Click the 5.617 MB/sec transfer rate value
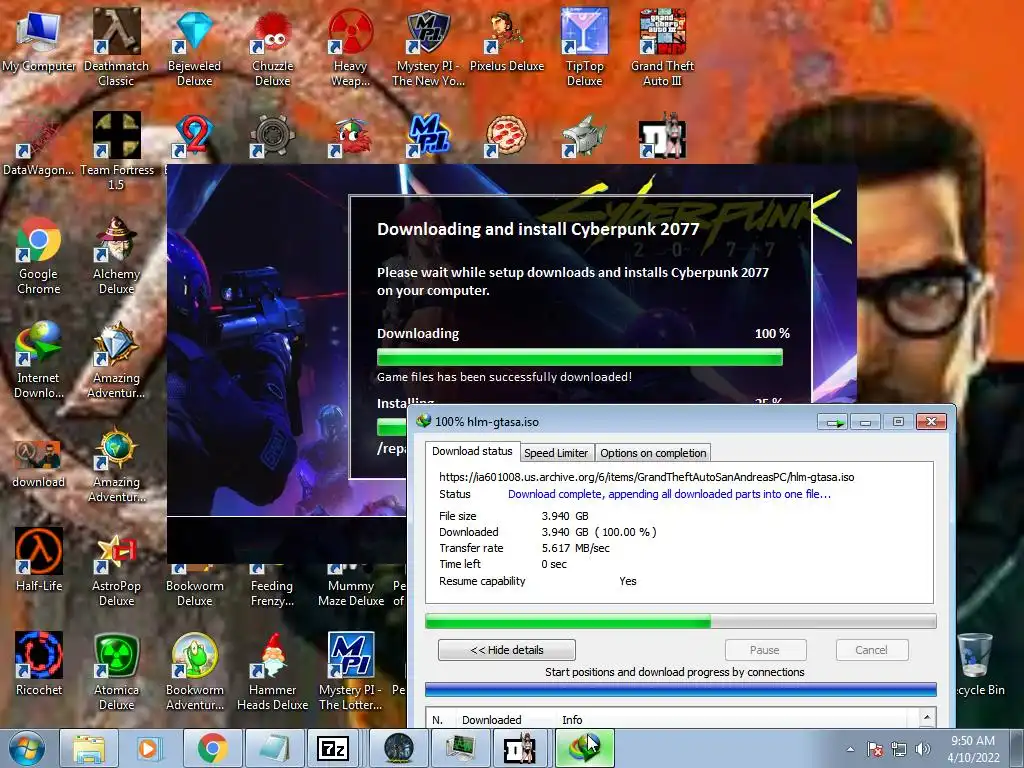Image resolution: width=1024 pixels, height=768 pixels. tap(575, 549)
